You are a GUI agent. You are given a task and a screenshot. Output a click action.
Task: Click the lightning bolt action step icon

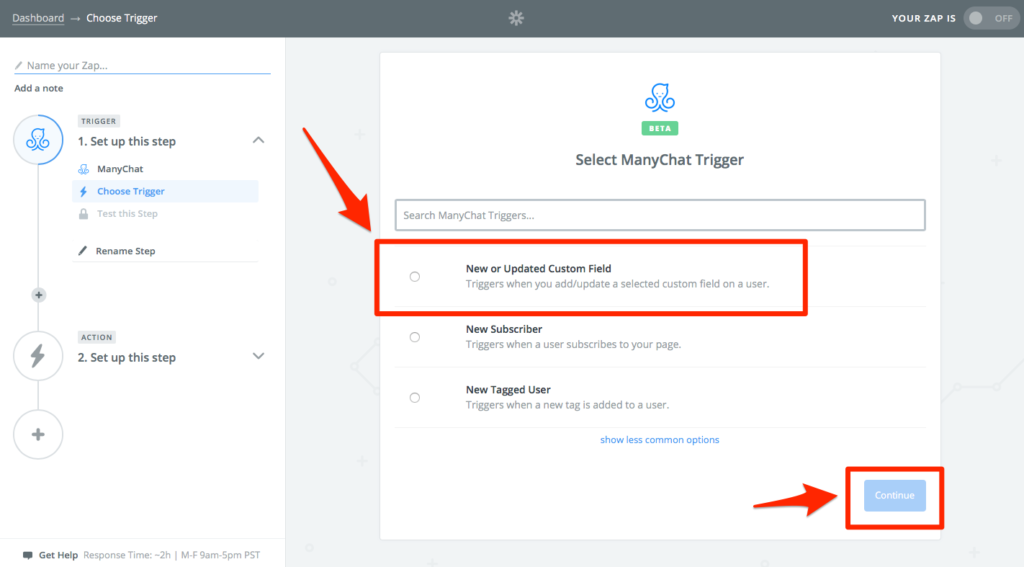click(x=38, y=356)
